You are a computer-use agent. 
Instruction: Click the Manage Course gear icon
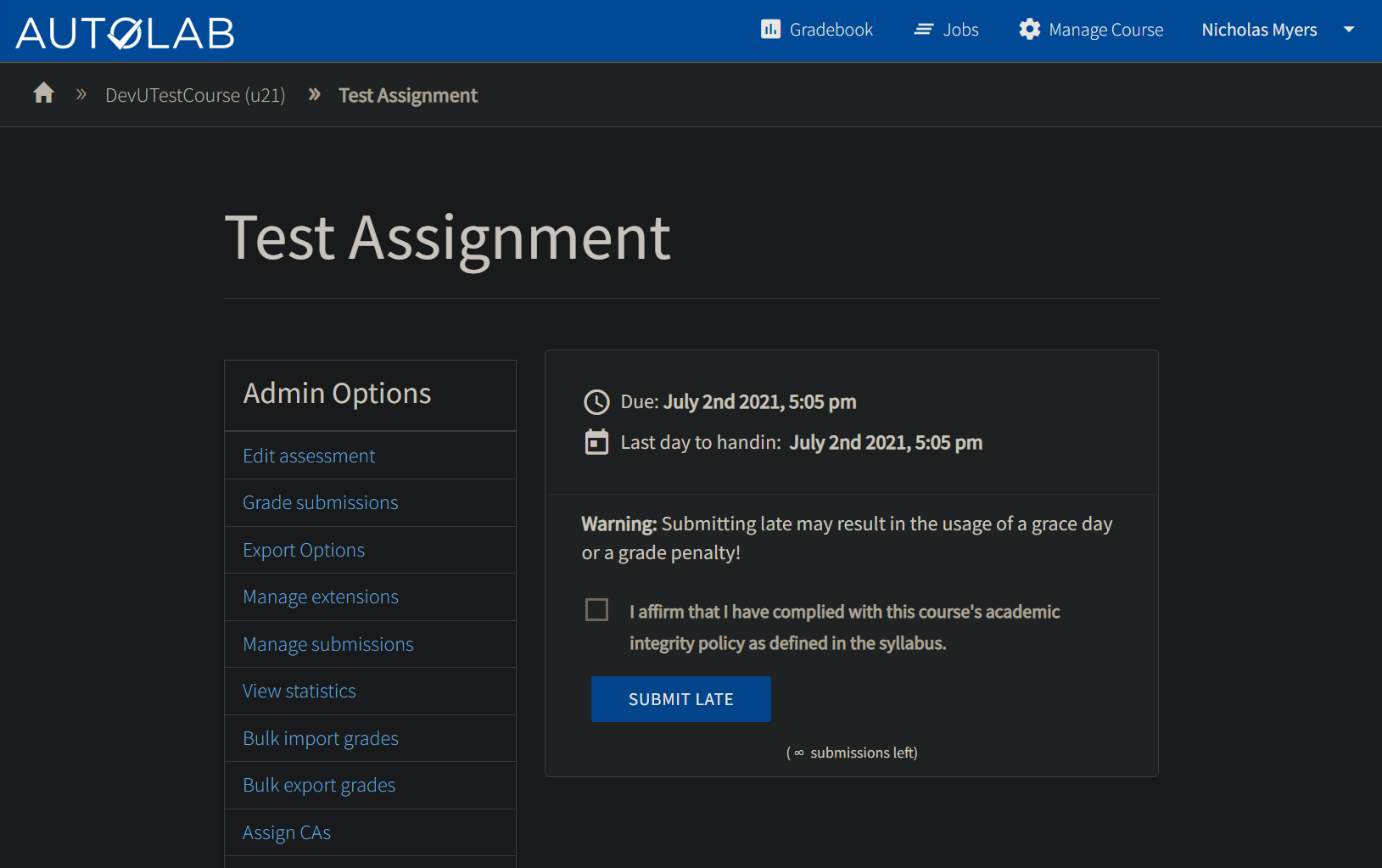[x=1029, y=30]
